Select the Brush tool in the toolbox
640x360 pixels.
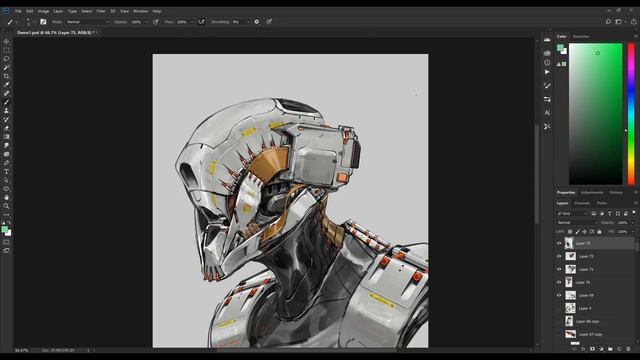tap(7, 102)
